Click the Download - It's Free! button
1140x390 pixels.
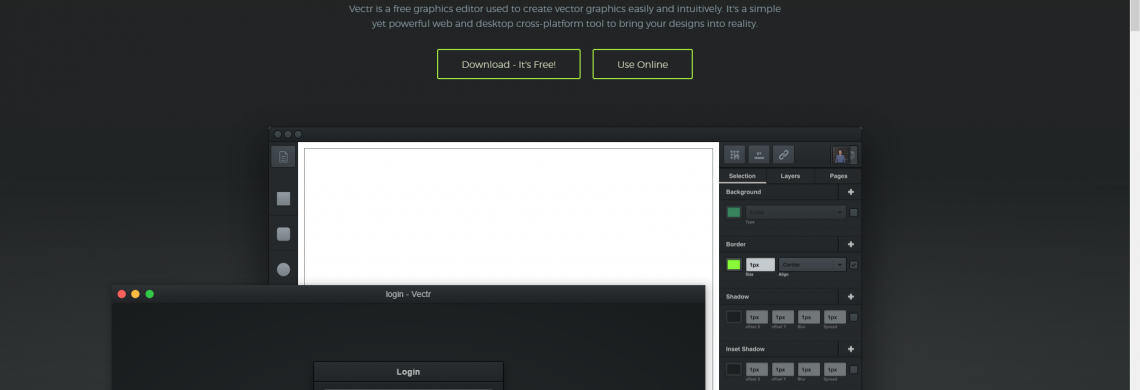509,64
